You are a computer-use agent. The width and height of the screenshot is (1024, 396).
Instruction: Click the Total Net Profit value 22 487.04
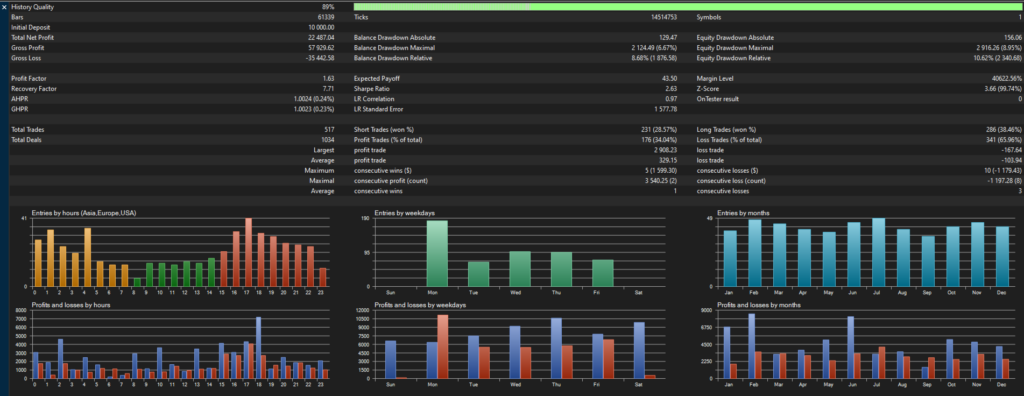click(x=321, y=38)
